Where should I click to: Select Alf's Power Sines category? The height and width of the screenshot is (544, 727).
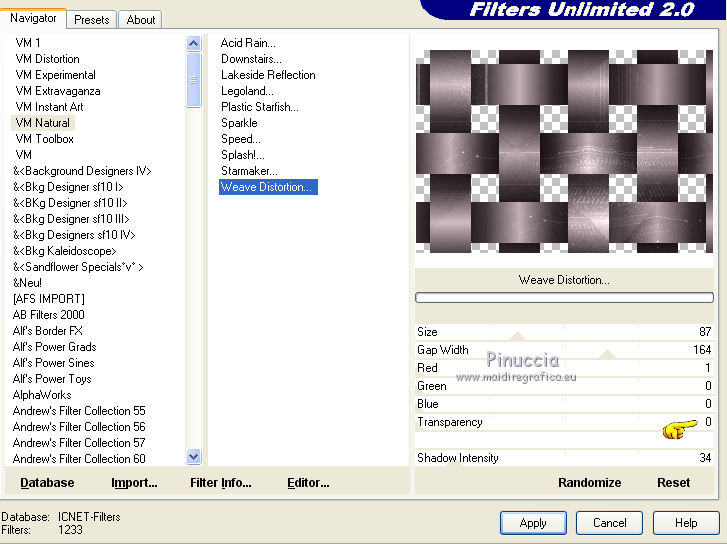(53, 363)
